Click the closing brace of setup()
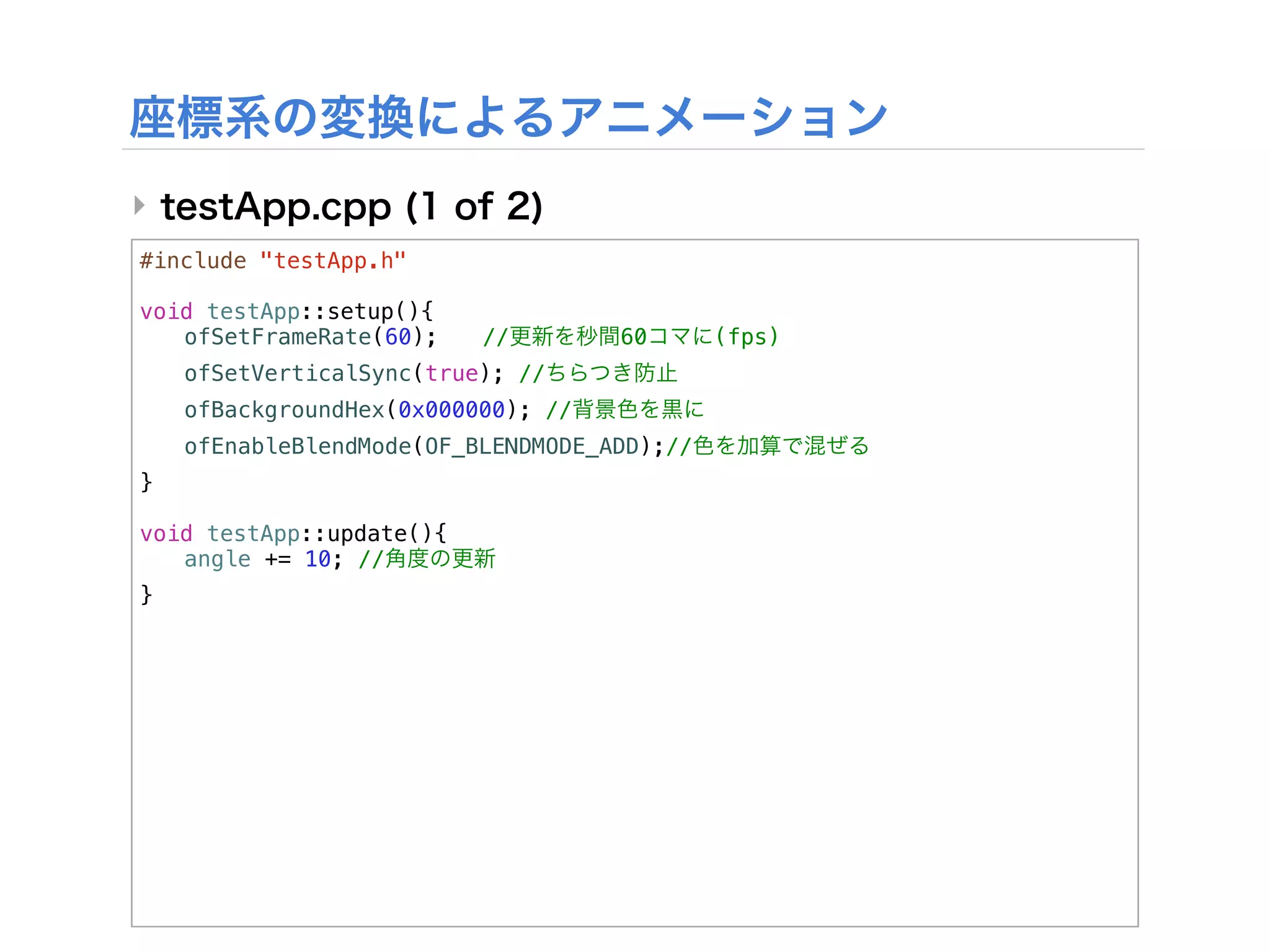The height and width of the screenshot is (952, 1270). tap(146, 482)
